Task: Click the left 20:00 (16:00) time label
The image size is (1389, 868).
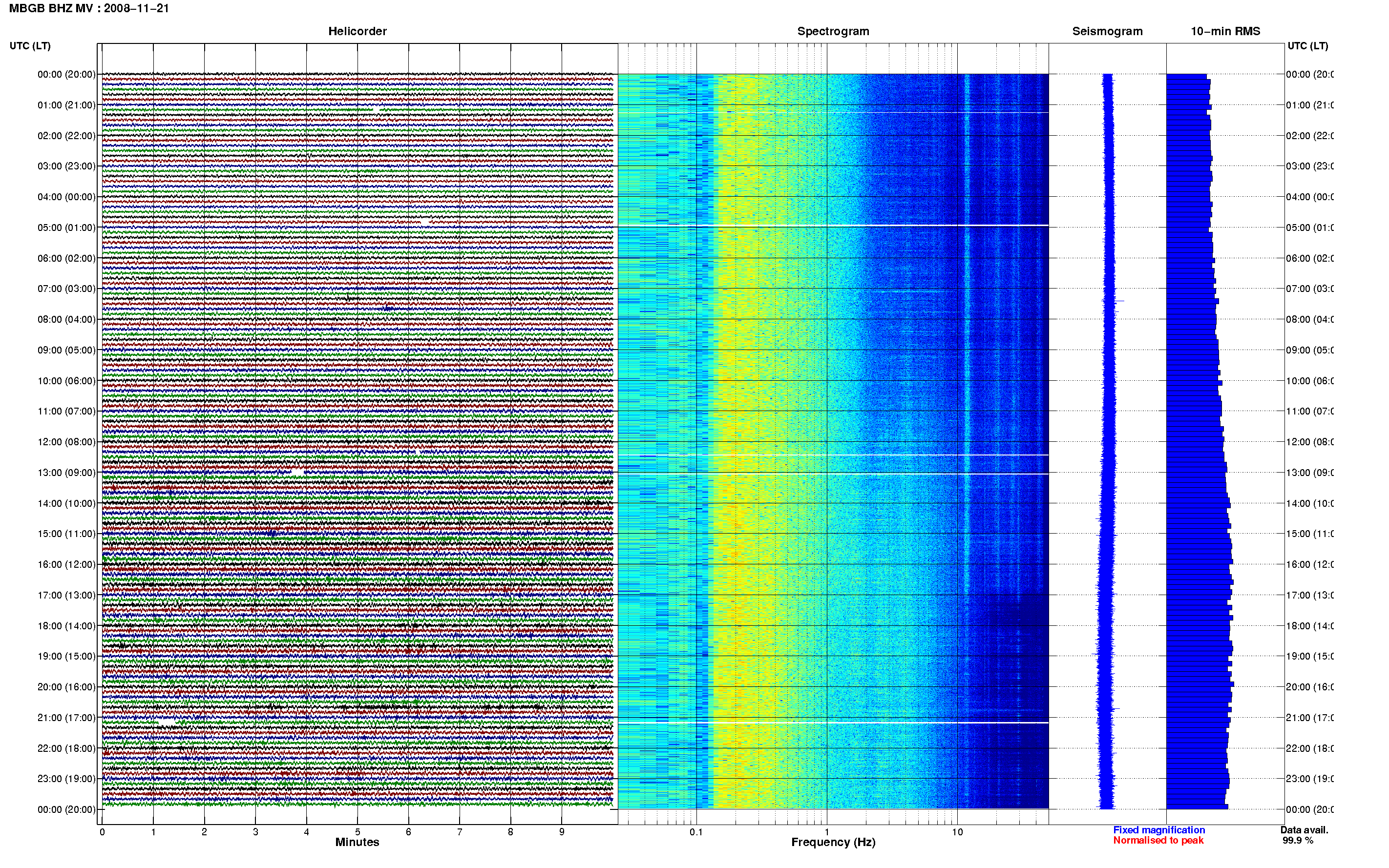Action: click(66, 687)
